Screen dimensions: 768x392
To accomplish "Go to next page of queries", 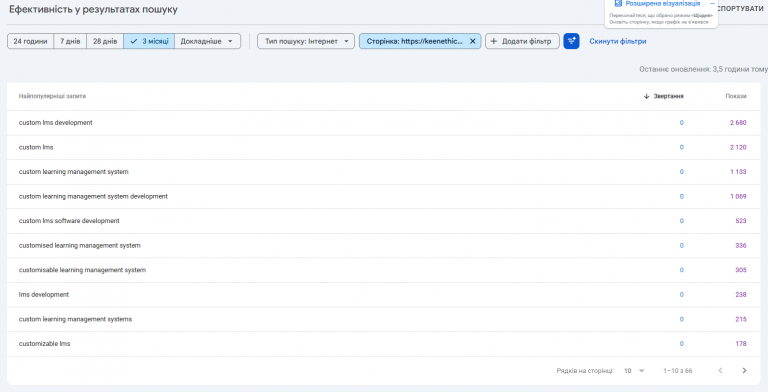I will [x=744, y=370].
